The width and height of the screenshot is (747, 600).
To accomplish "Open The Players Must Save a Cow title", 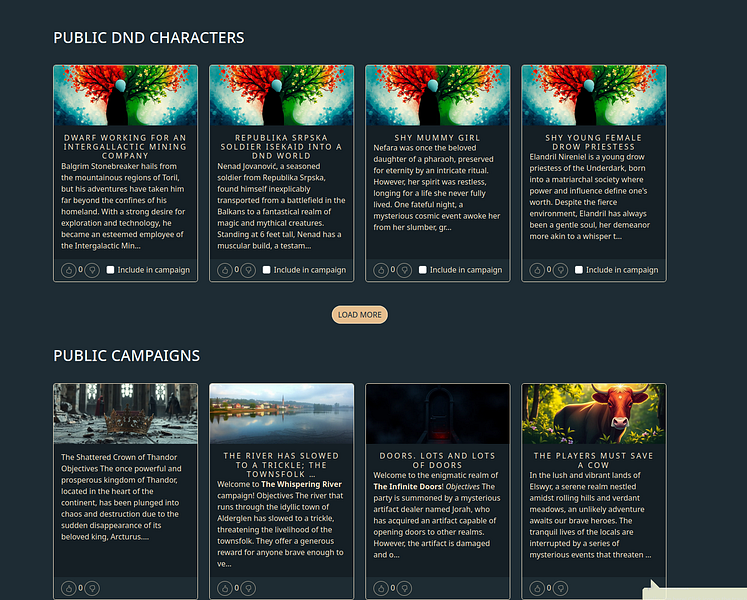I will [x=594, y=460].
